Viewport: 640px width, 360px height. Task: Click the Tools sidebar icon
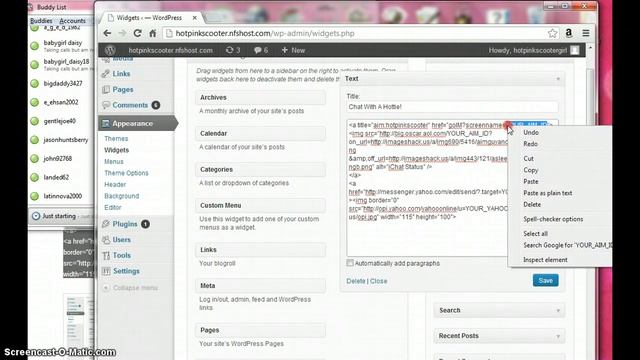106,256
